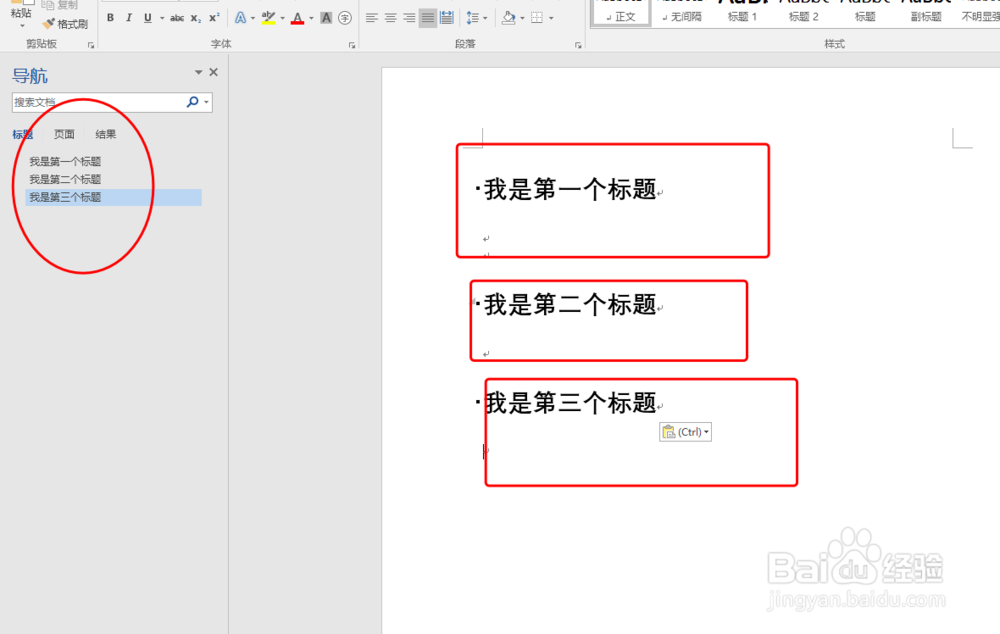Open the Clipboard dialog launcher
Screen dimensions: 1000x634
click(x=91, y=45)
